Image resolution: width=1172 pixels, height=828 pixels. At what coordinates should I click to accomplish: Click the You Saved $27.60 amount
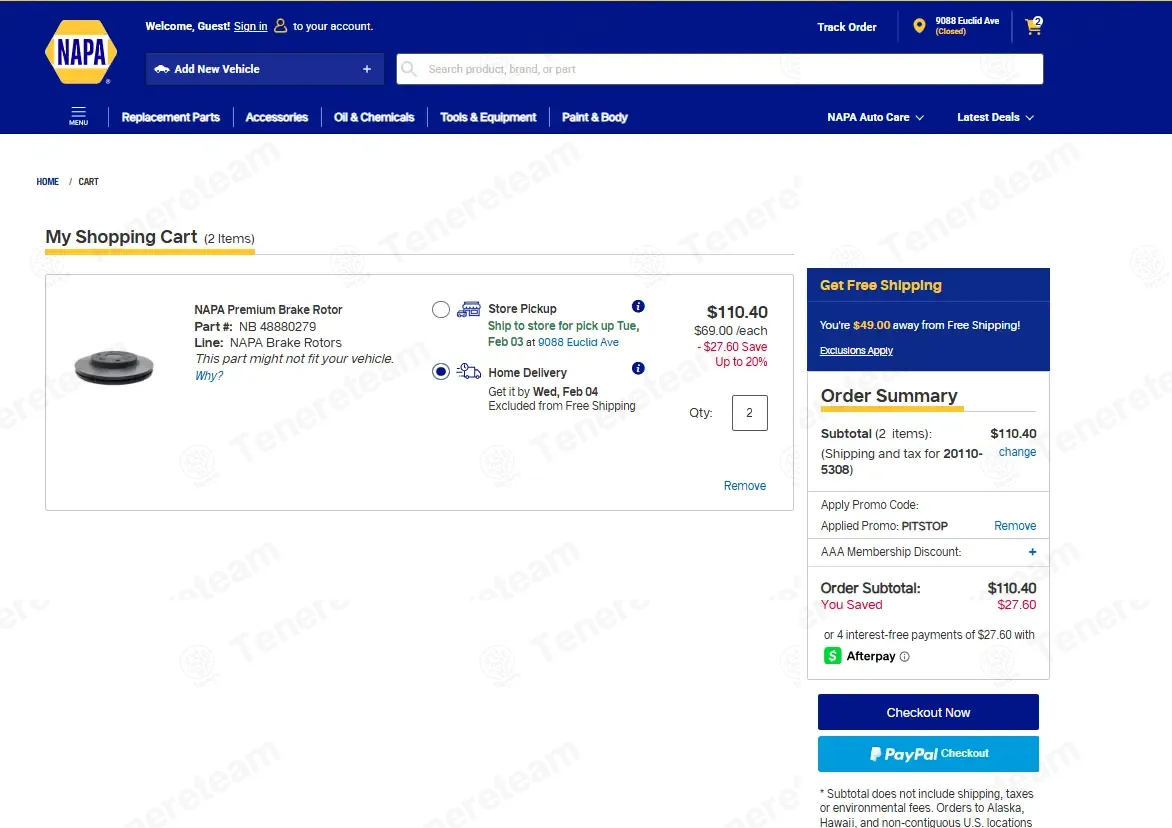coord(1017,605)
